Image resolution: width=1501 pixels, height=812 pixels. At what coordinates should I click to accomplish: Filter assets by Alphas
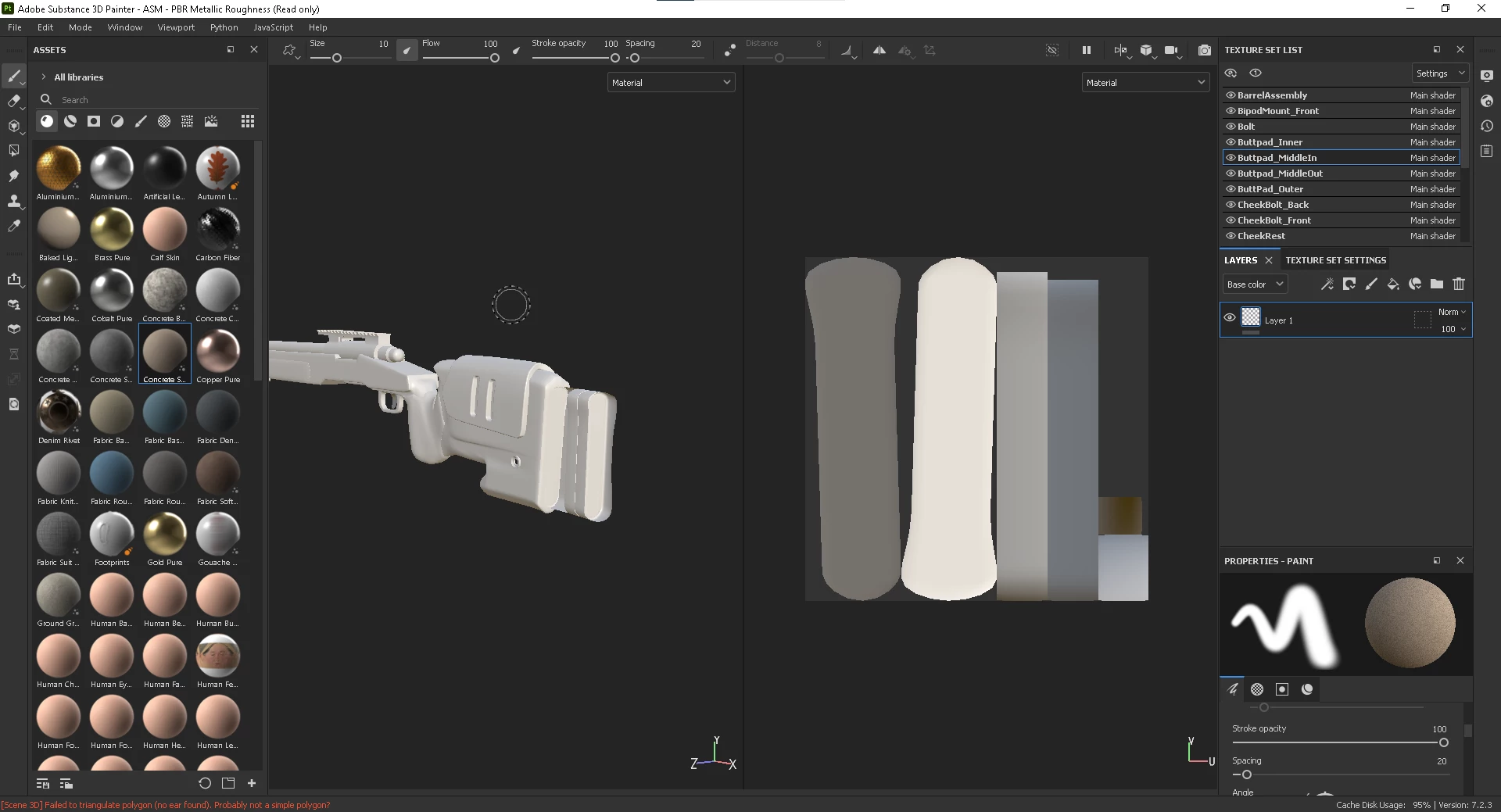tap(164, 121)
